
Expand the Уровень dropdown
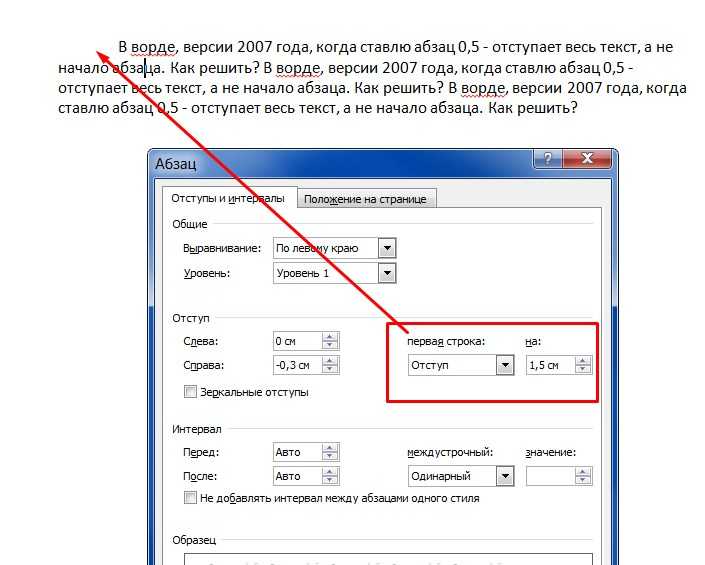point(387,273)
